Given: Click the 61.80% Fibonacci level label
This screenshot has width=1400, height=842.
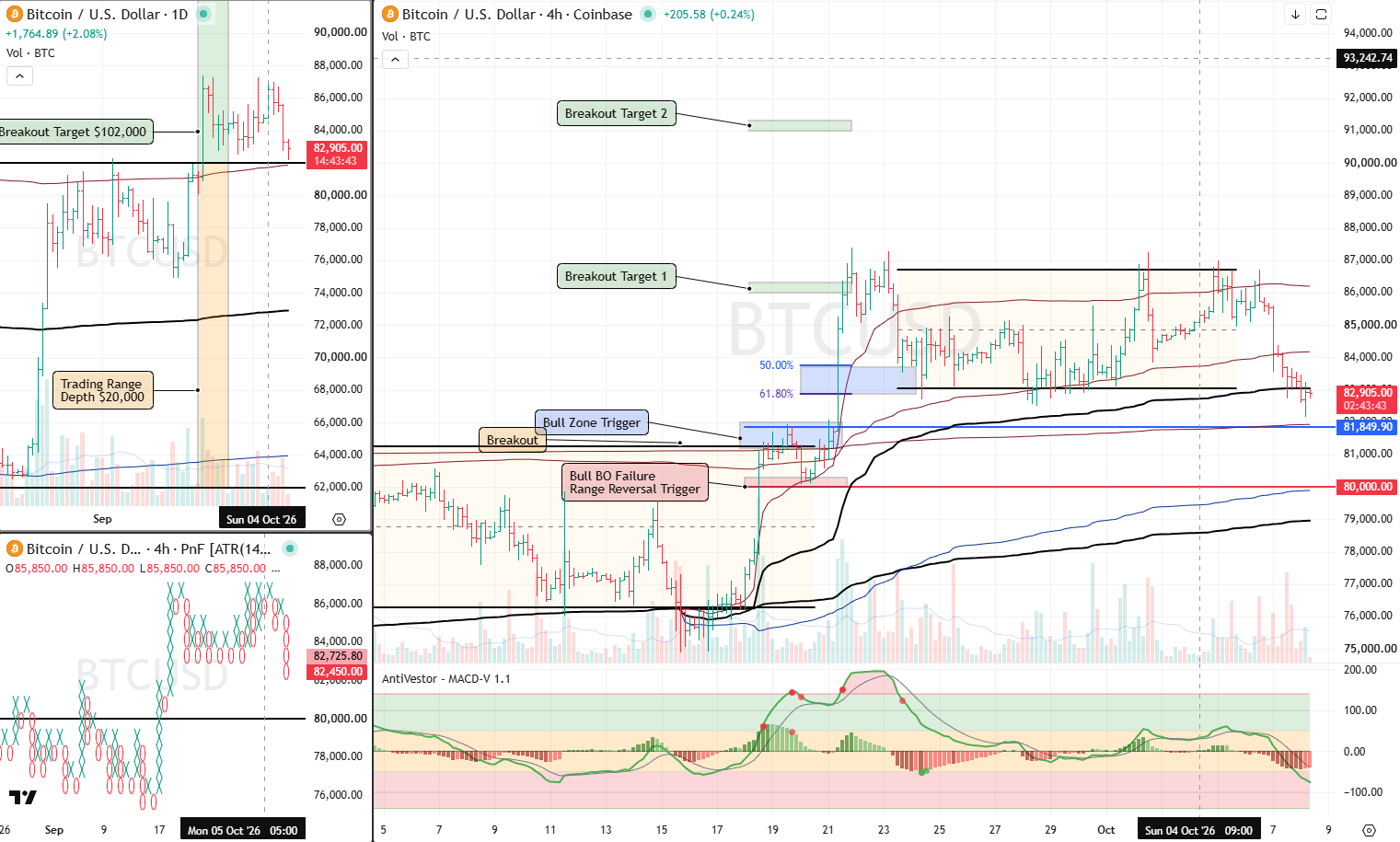Looking at the screenshot, I should pyautogui.click(x=776, y=394).
